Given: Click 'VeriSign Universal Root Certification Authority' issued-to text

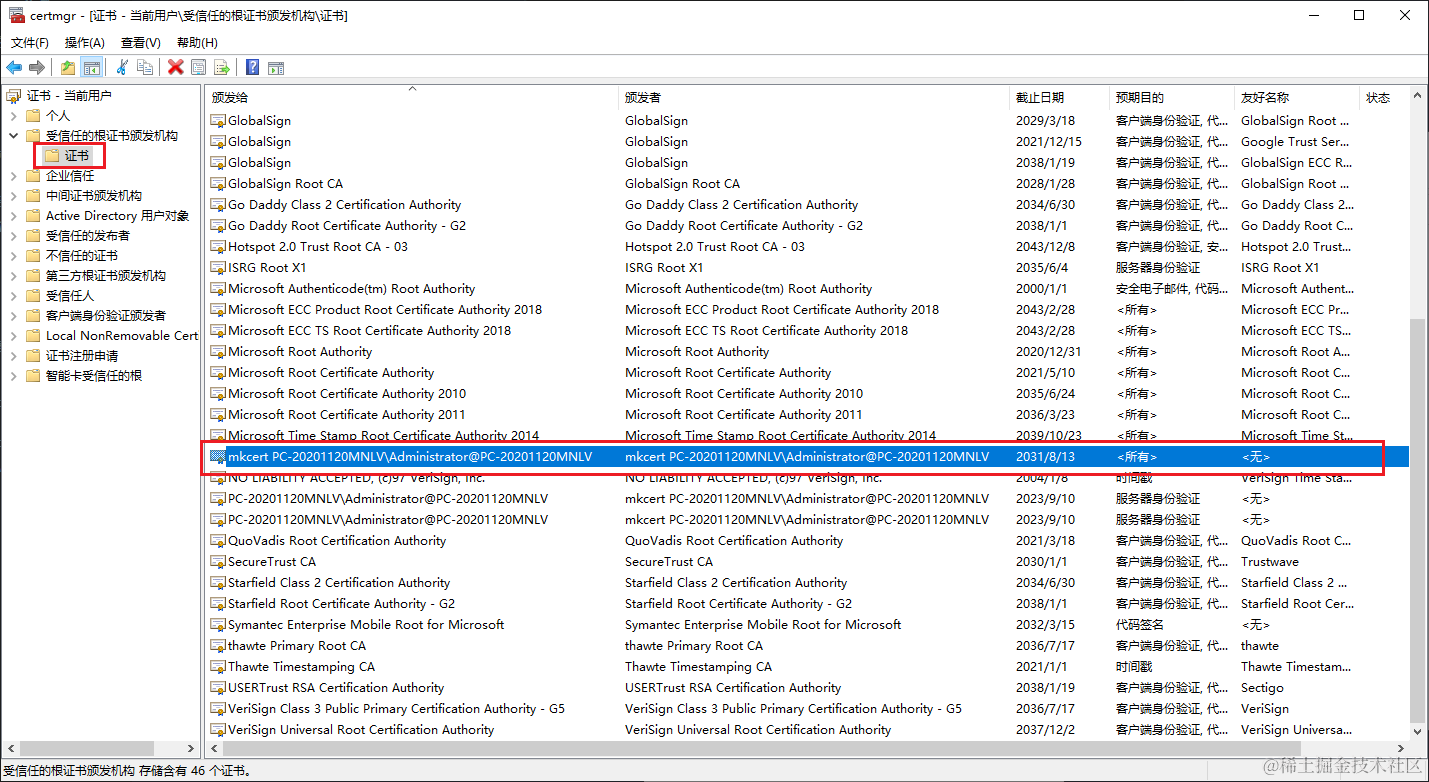Looking at the screenshot, I should click(361, 730).
